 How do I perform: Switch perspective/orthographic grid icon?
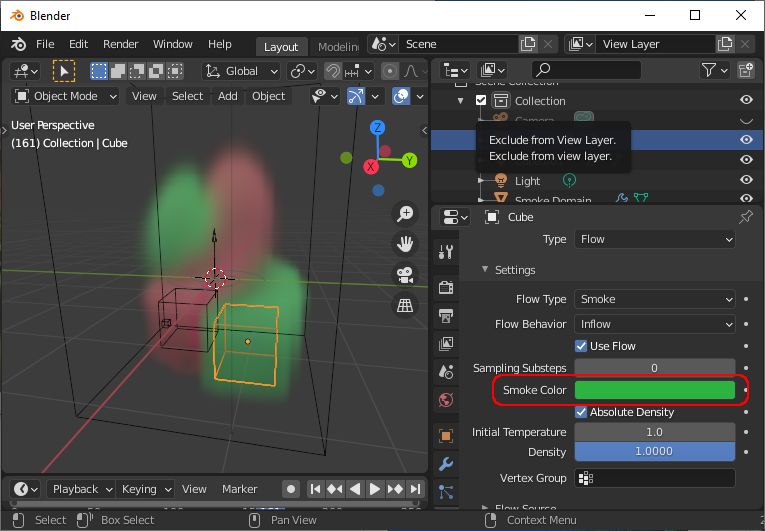[x=405, y=306]
